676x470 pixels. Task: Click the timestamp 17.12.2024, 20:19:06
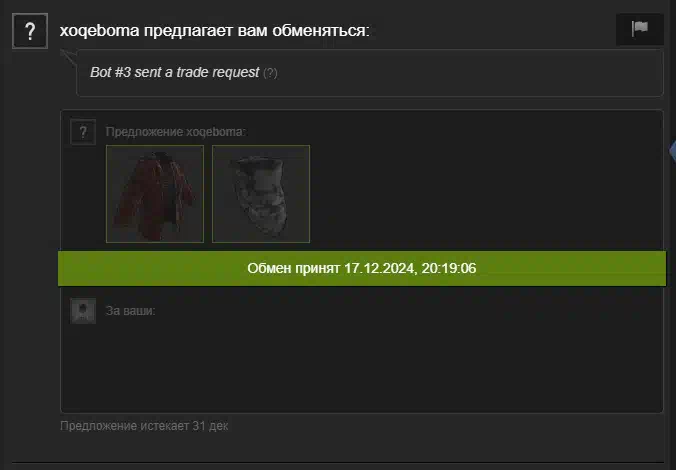[x=410, y=268]
